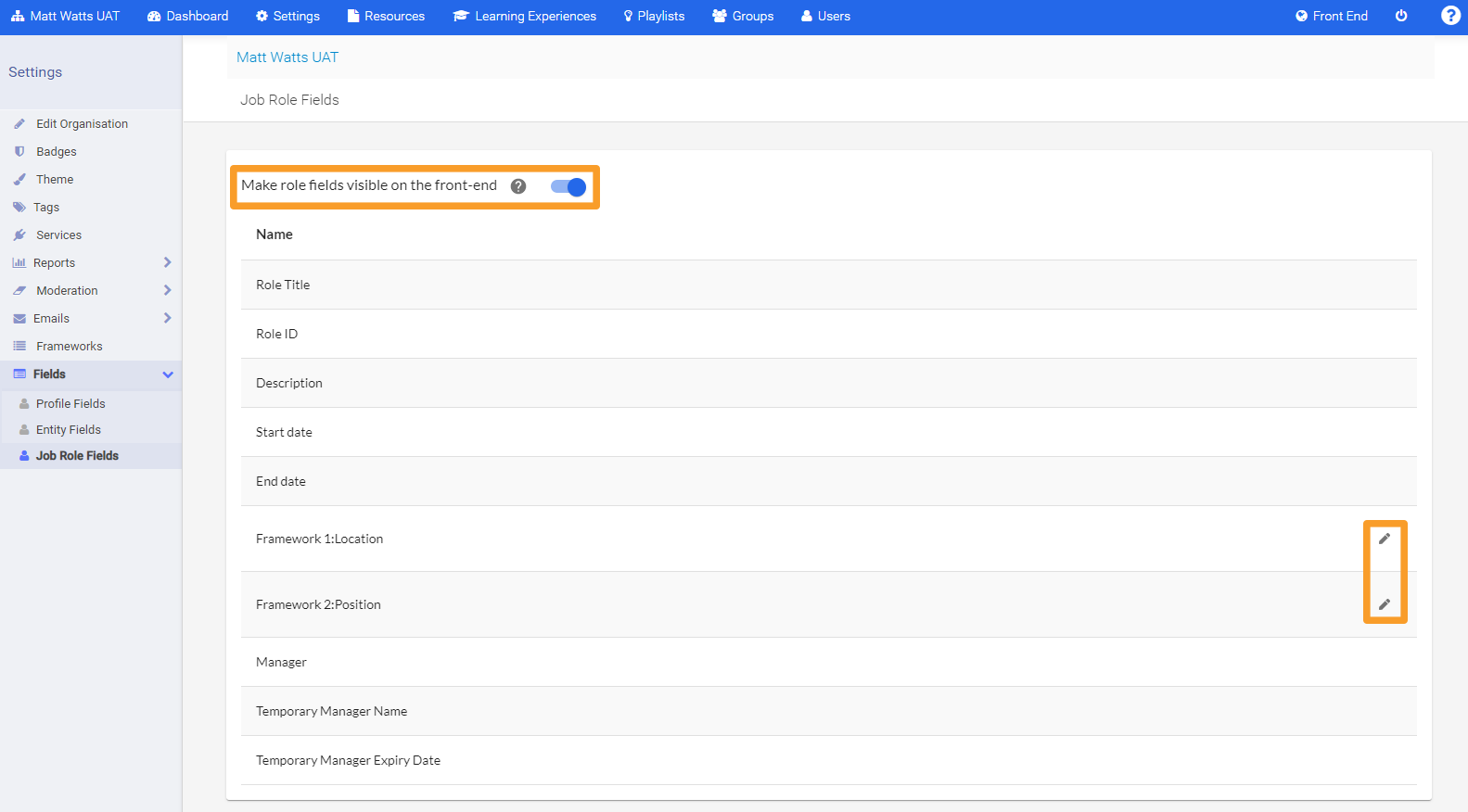Click the globe icon beside Front End

(1301, 16)
